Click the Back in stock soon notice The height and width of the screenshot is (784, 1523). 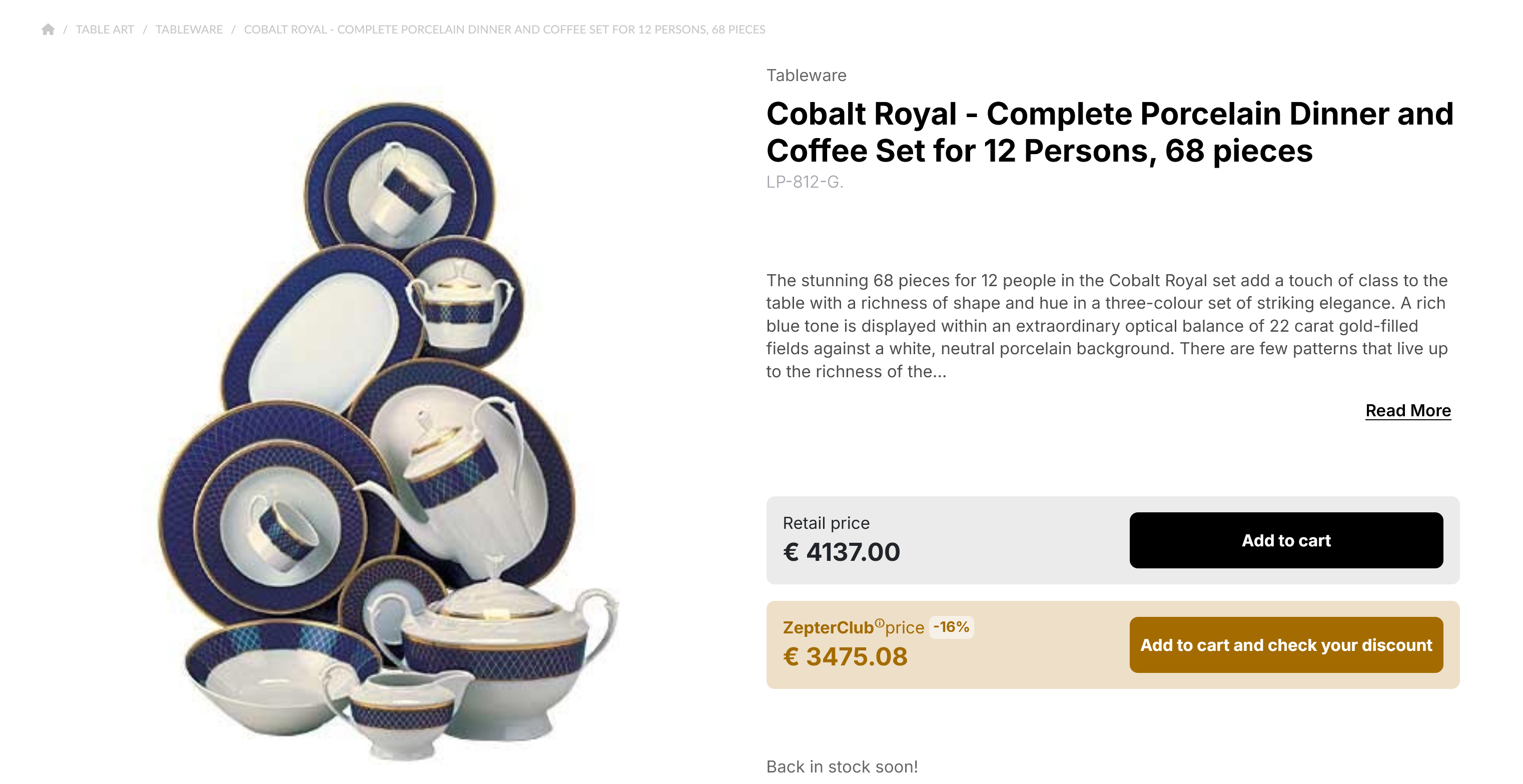(842, 766)
